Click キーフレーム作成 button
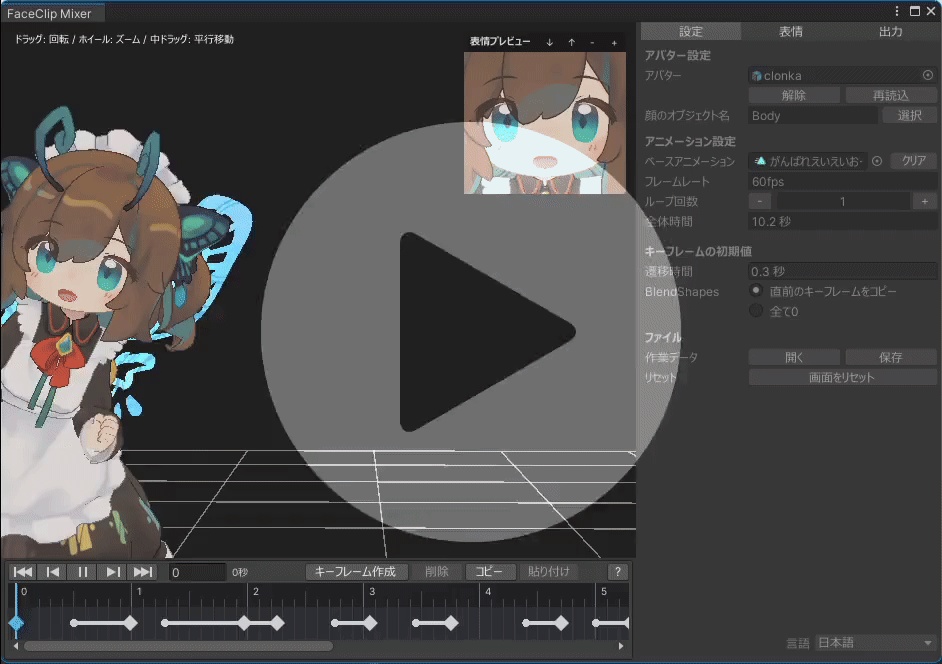The height and width of the screenshot is (664, 942). click(x=356, y=571)
